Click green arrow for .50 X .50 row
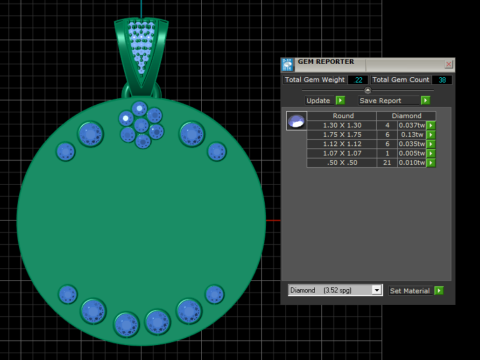This screenshot has height=360, width=480. 431,163
